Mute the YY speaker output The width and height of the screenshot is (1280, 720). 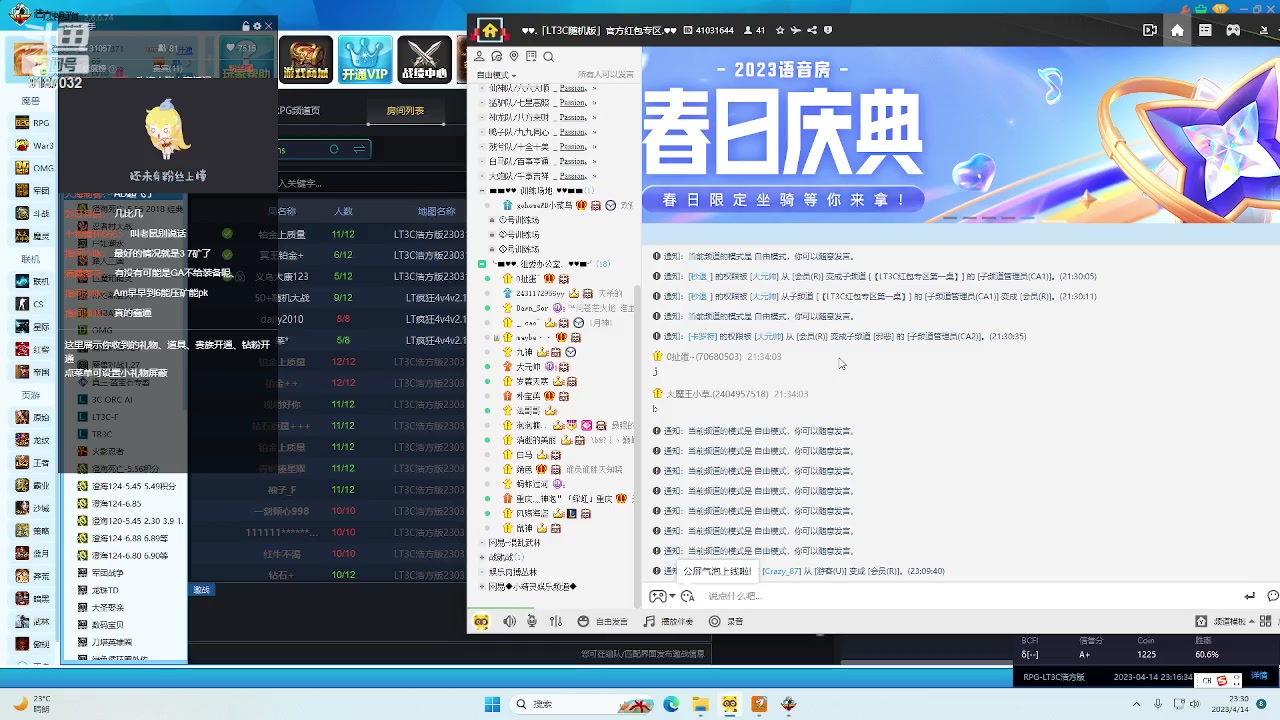[509, 621]
